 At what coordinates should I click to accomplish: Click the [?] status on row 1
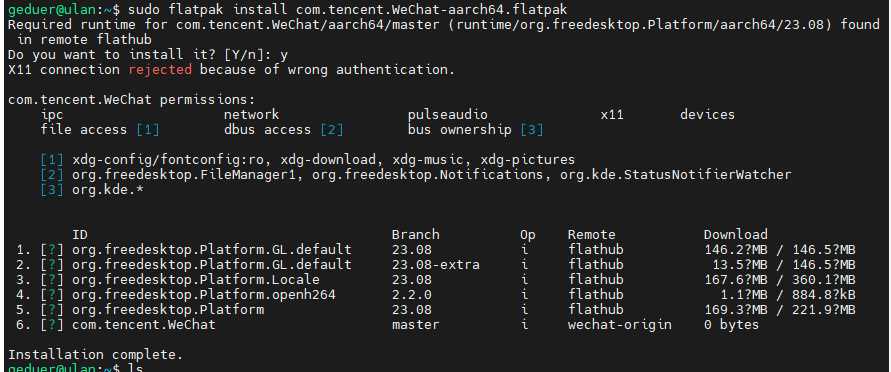click(x=52, y=250)
